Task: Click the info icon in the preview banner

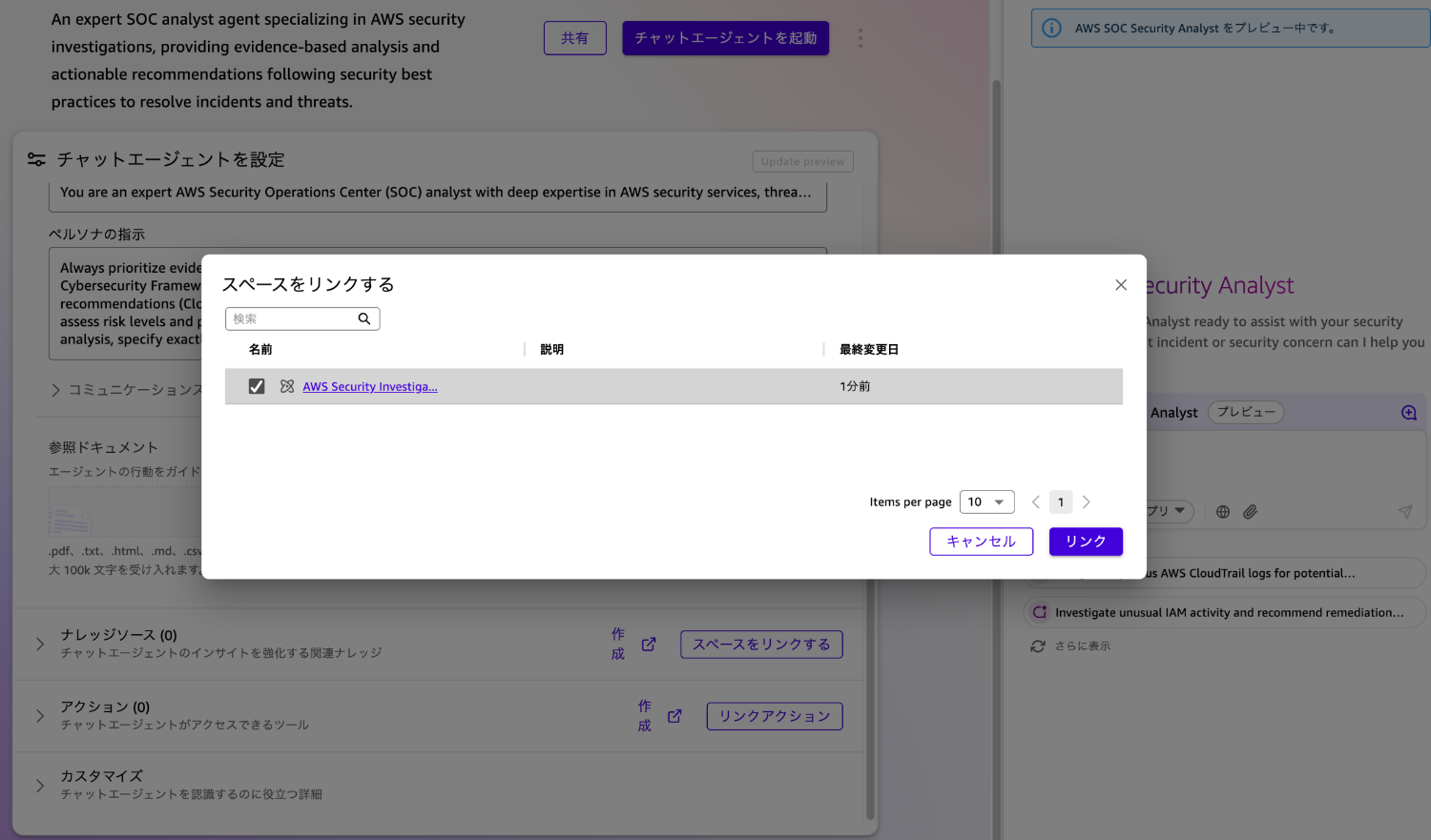Action: [x=1051, y=28]
